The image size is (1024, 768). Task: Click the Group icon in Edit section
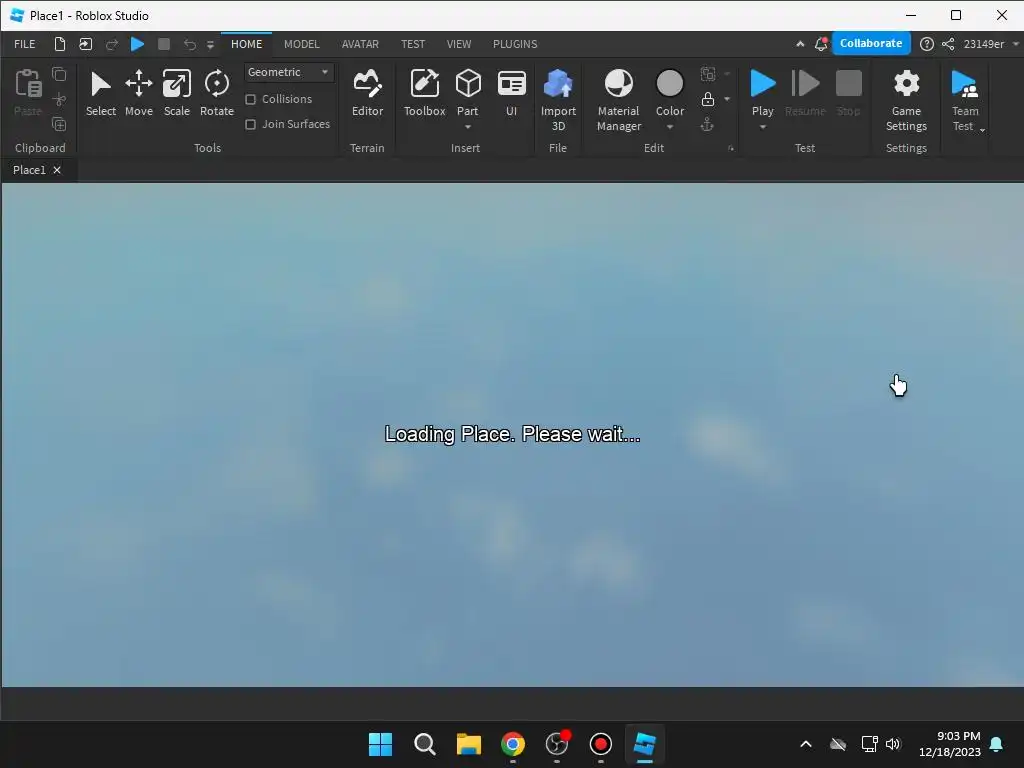pyautogui.click(x=707, y=74)
